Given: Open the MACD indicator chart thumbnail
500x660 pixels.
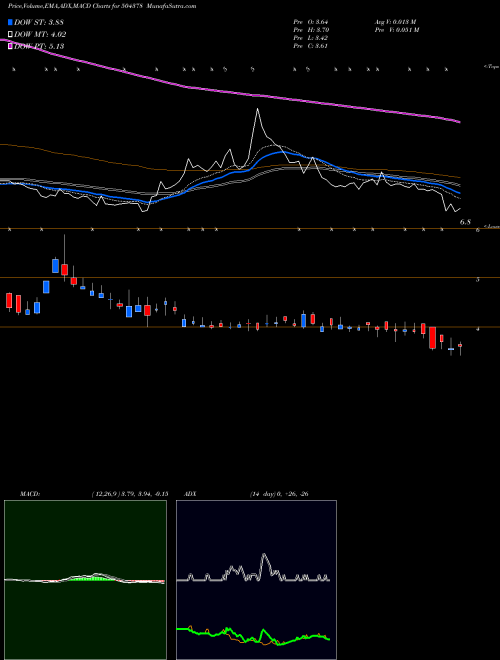Looking at the screenshot, I should click(x=85, y=580).
